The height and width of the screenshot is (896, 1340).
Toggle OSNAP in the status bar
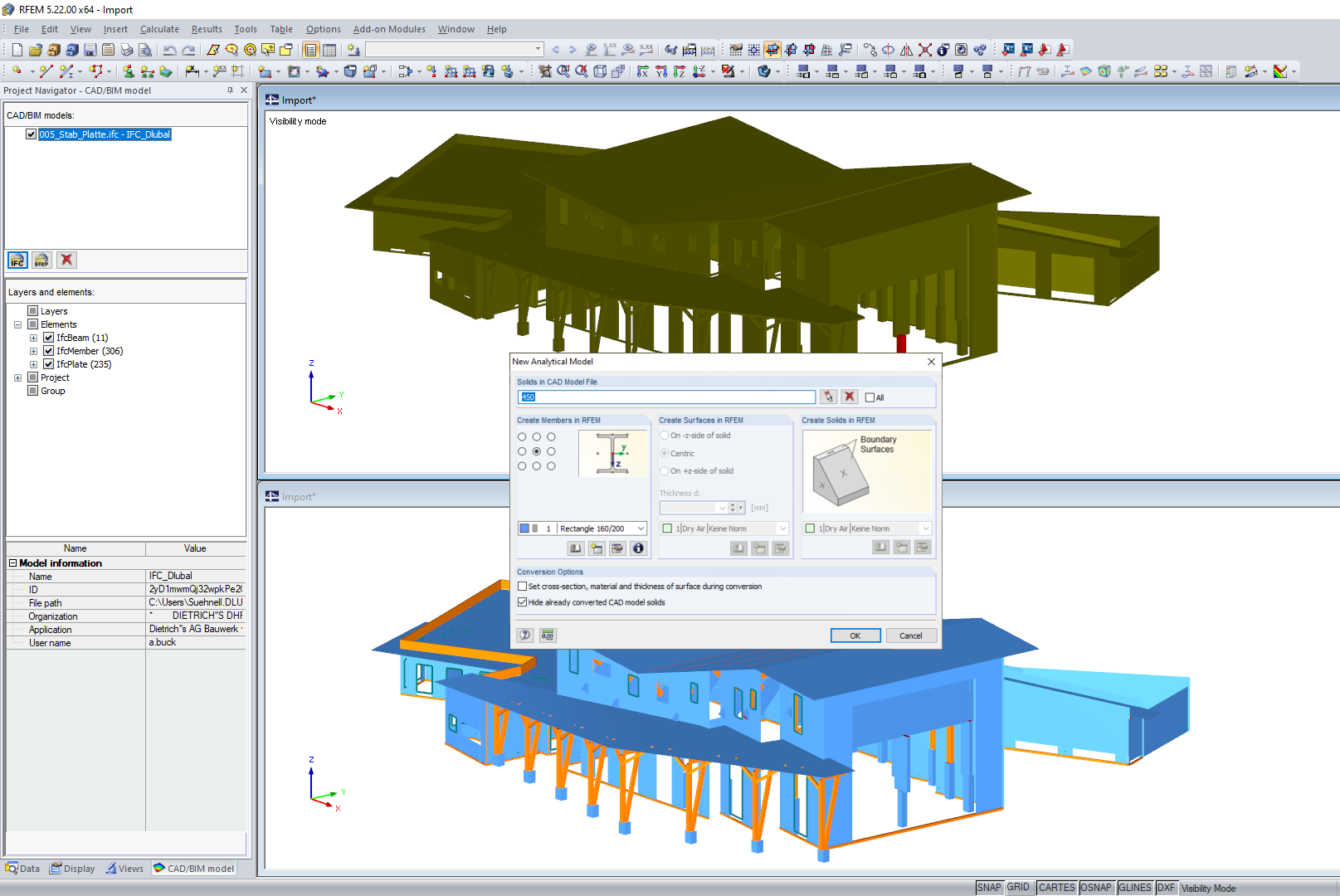pos(1095,888)
